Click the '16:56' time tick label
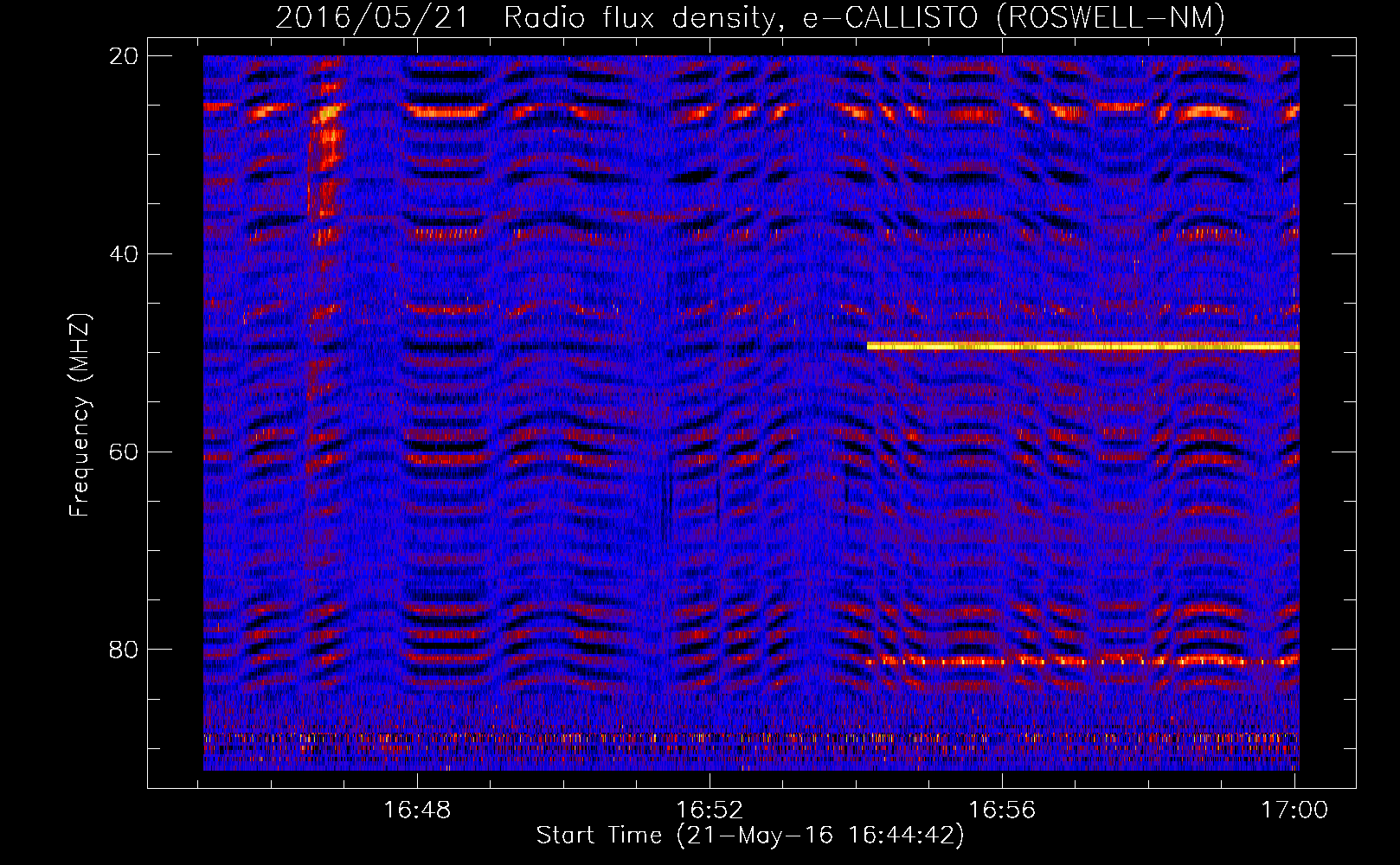 [x=1002, y=811]
